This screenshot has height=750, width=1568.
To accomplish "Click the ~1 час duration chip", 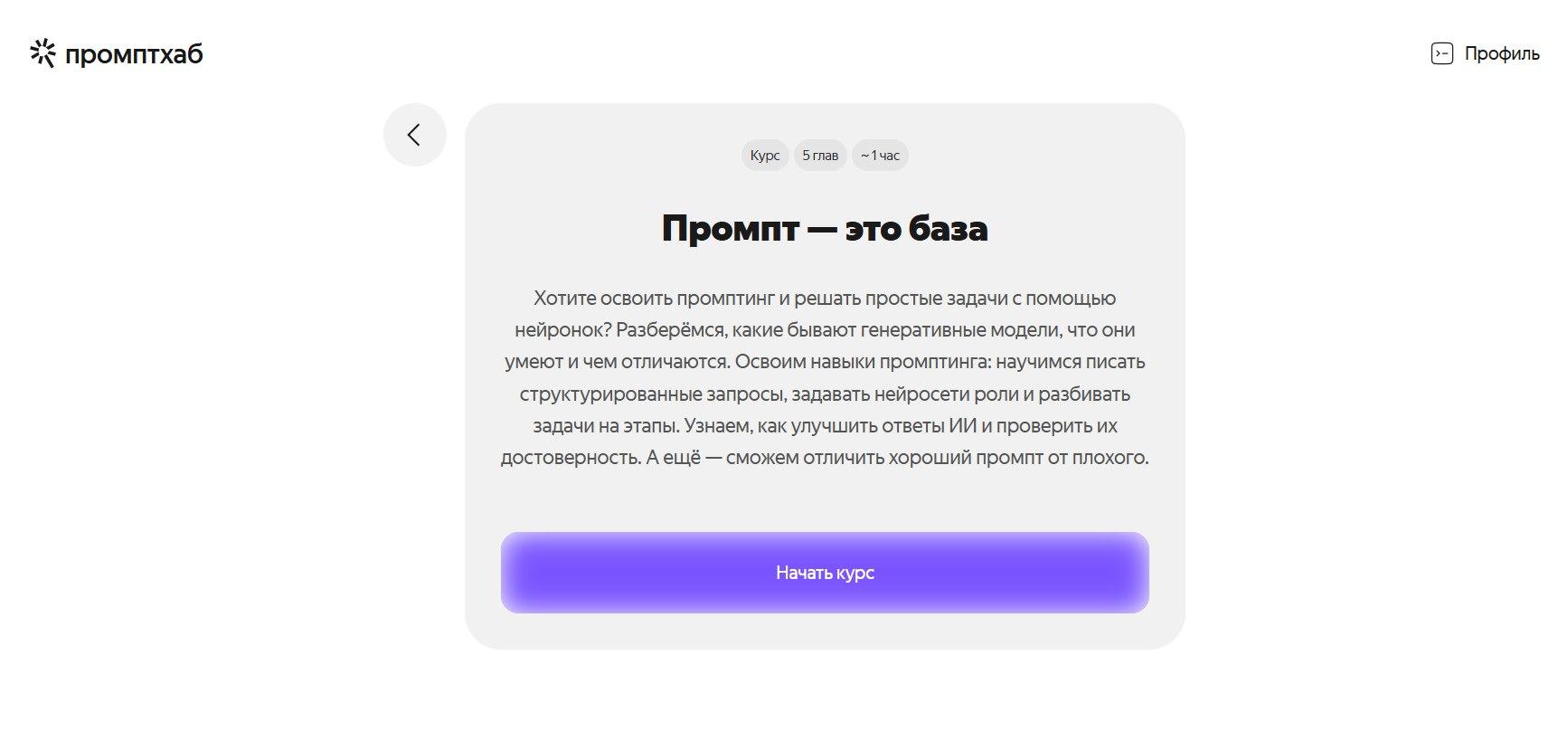I will [x=880, y=156].
